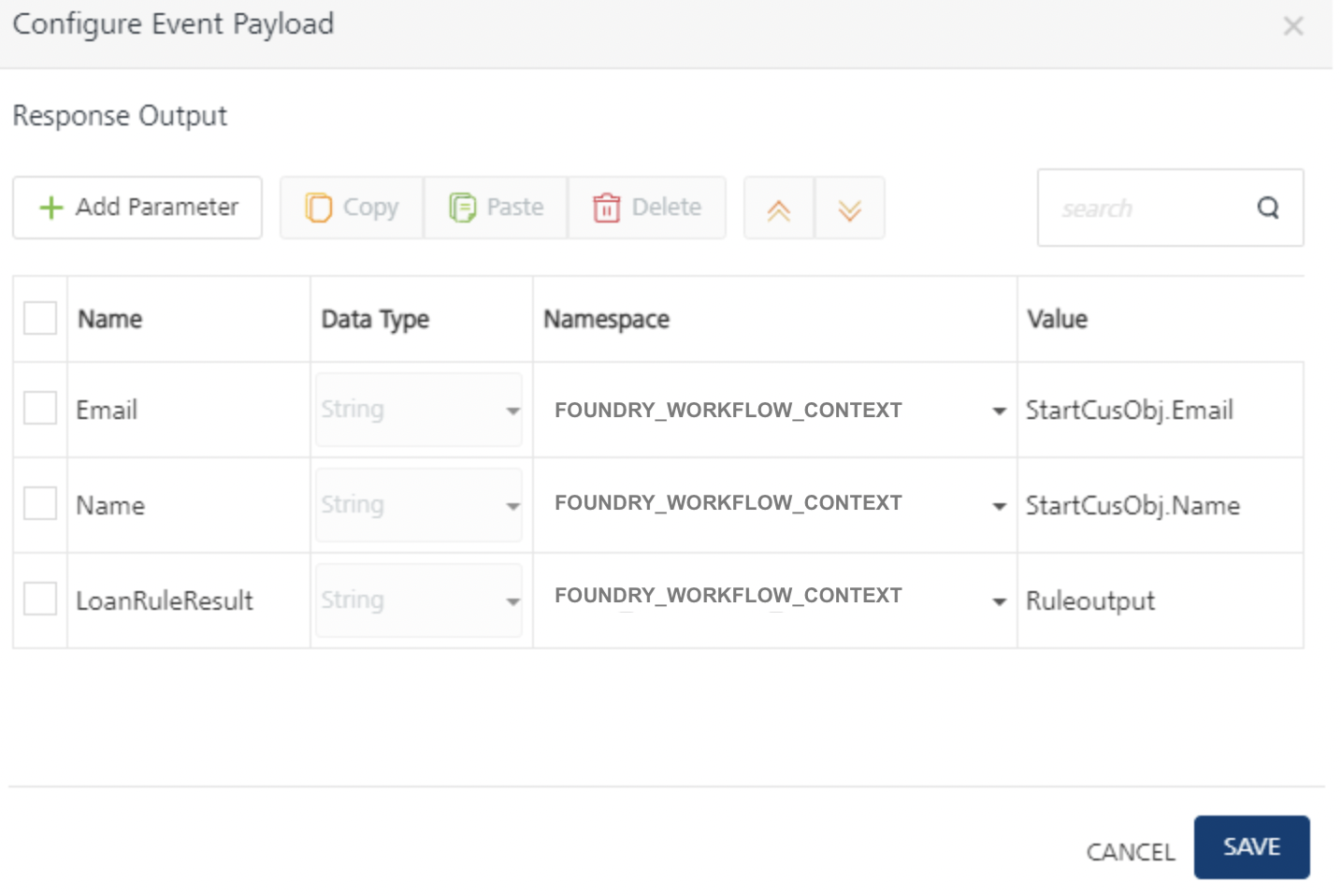Image resolution: width=1341 pixels, height=896 pixels.
Task: Click the Copy icon button
Action: pyautogui.click(x=352, y=208)
